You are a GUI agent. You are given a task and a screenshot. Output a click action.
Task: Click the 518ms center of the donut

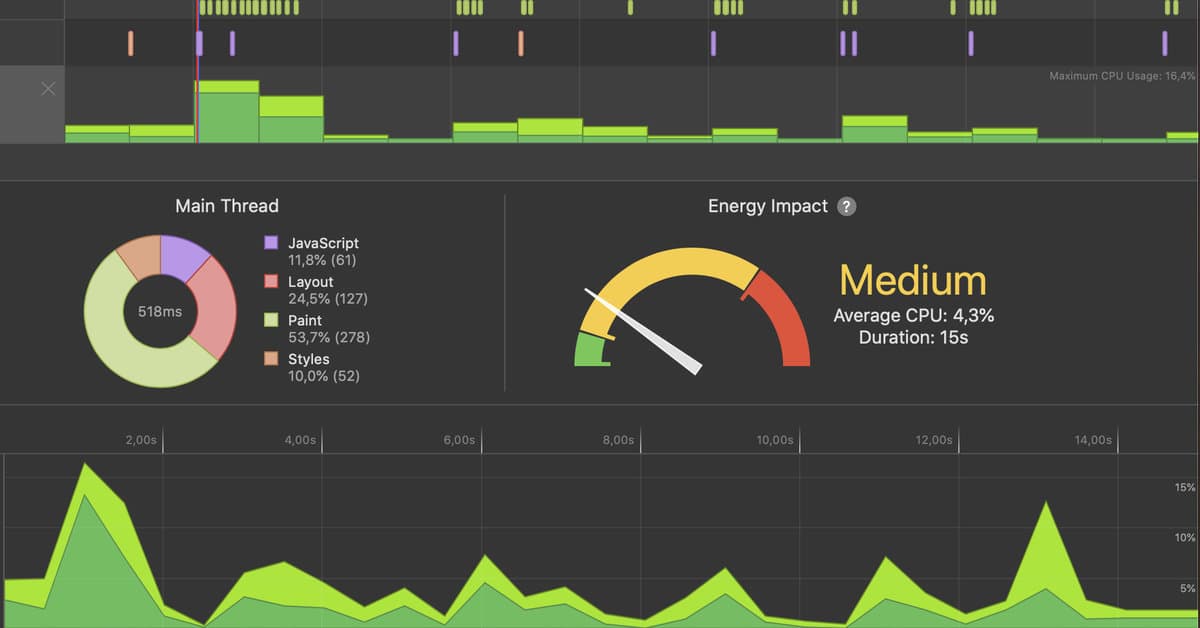[159, 312]
